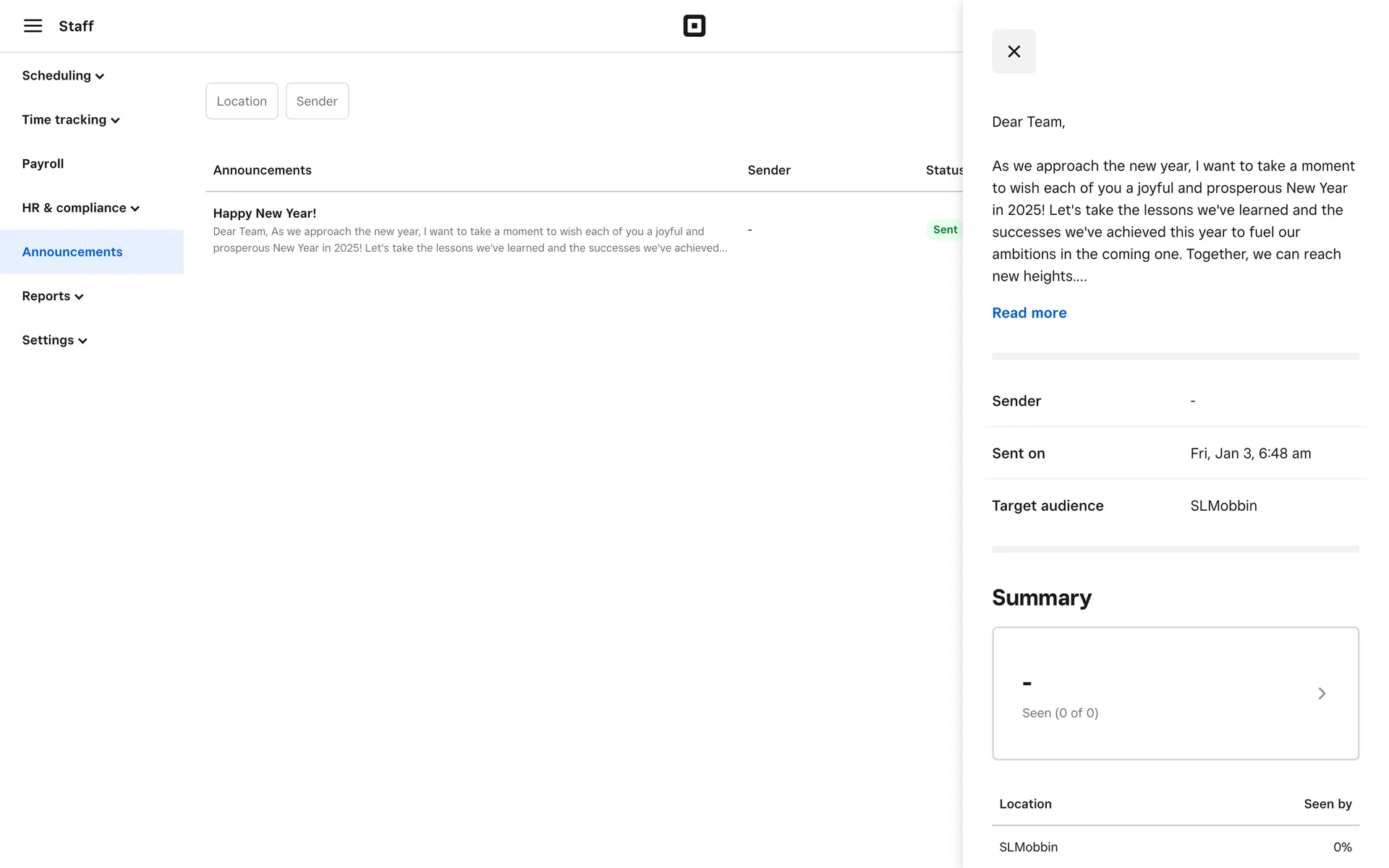
Task: Click the Staff header title
Action: tap(76, 26)
